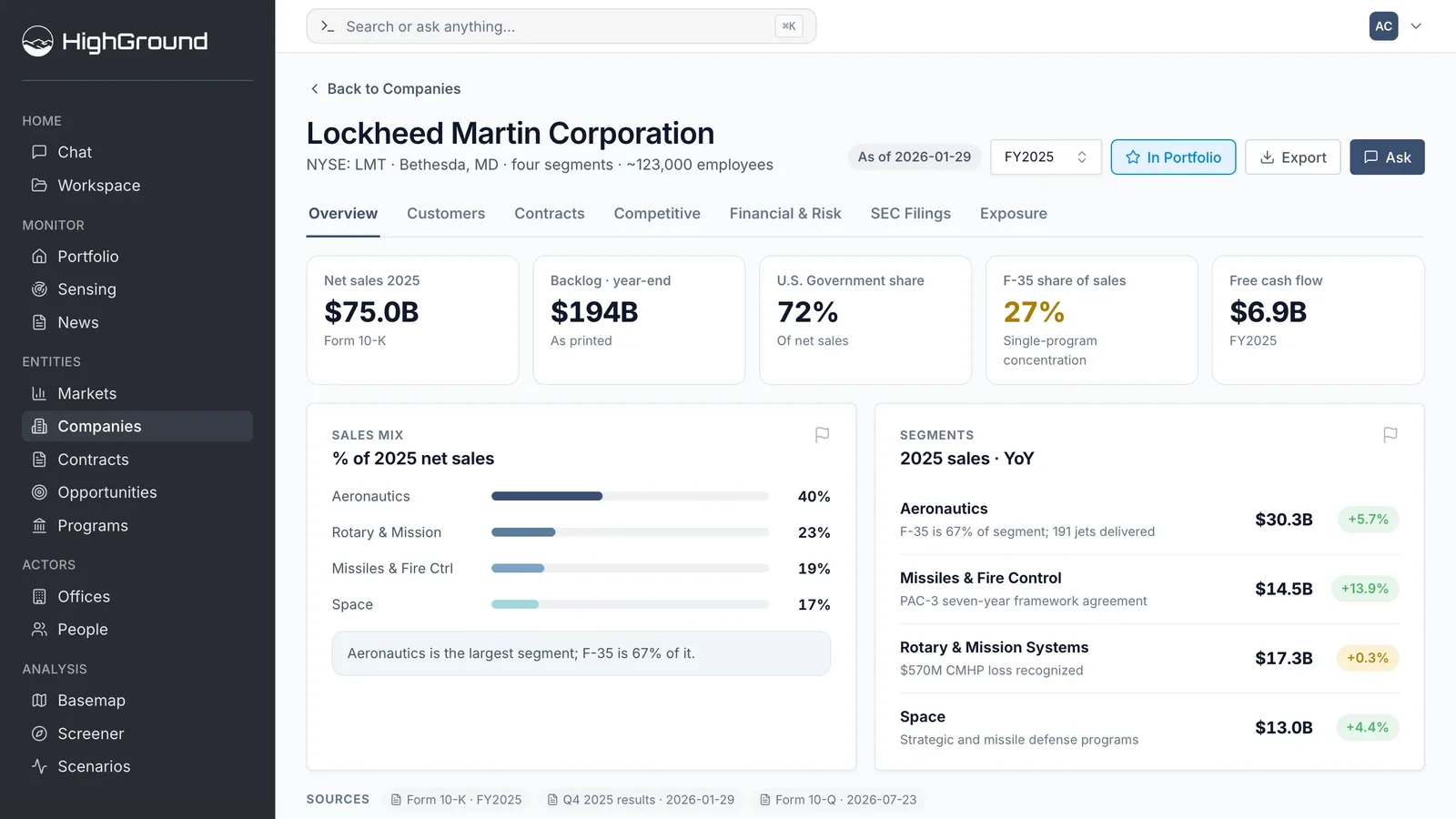Open Opportunities in the sidebar

click(x=137, y=492)
